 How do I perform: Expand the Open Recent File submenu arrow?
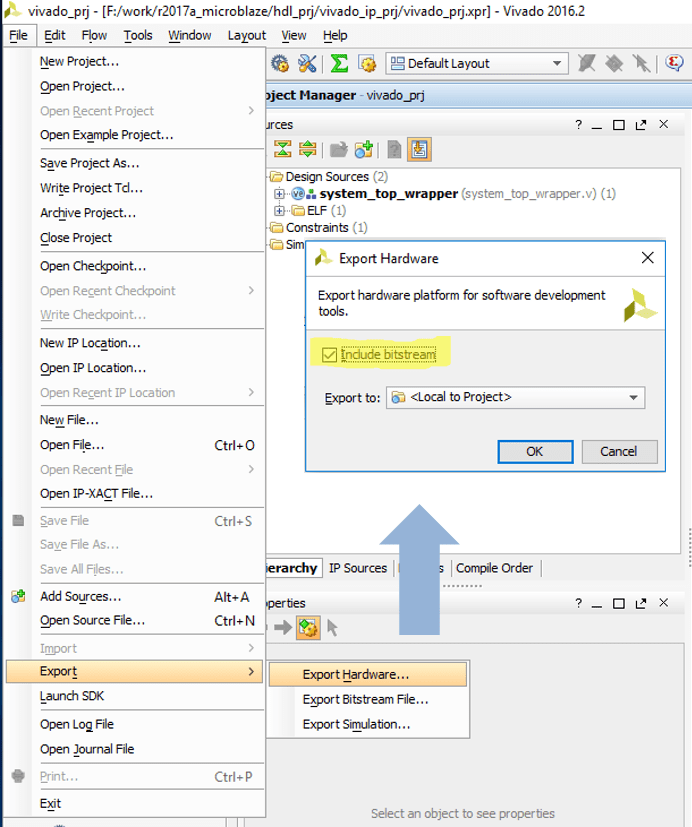(251, 469)
